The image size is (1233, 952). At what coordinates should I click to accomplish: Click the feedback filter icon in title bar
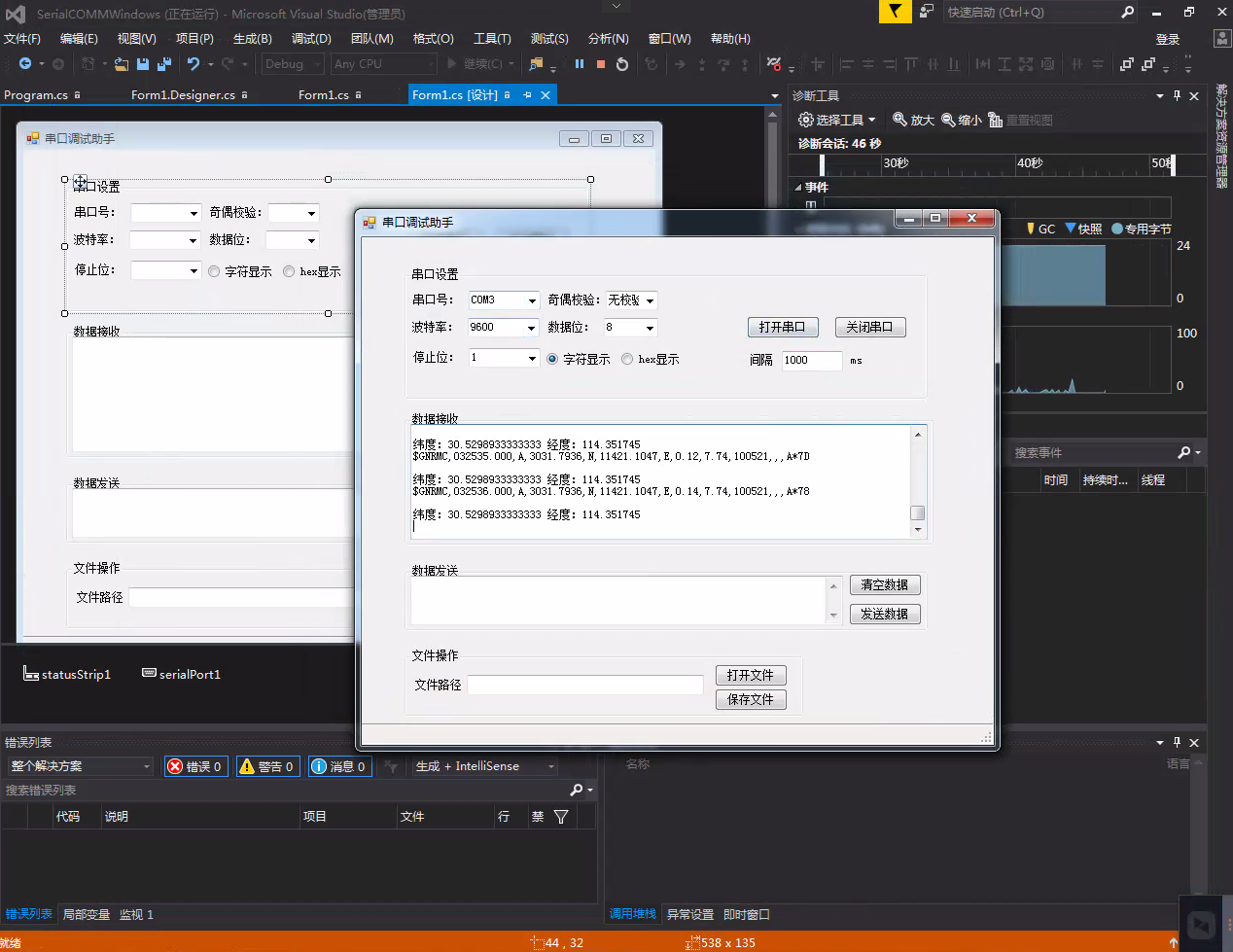click(895, 12)
